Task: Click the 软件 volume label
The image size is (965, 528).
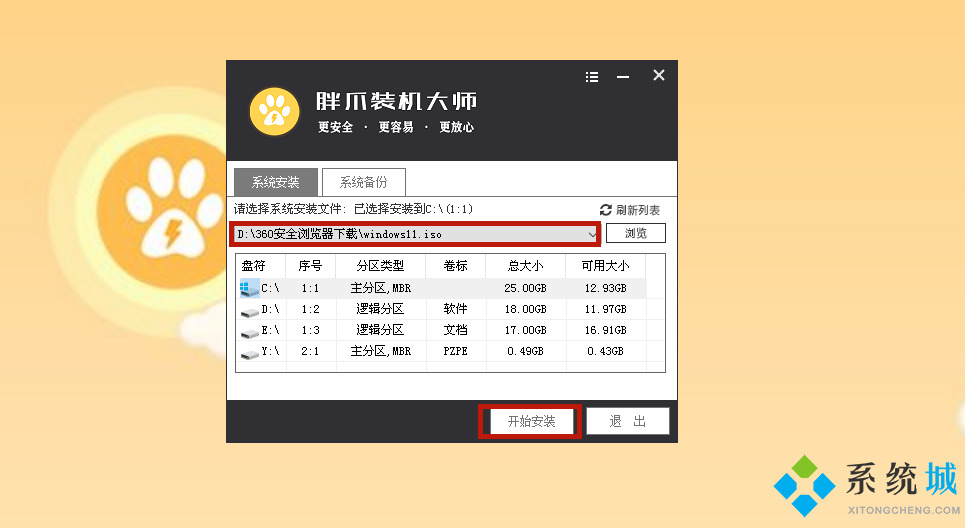Action: pos(455,309)
